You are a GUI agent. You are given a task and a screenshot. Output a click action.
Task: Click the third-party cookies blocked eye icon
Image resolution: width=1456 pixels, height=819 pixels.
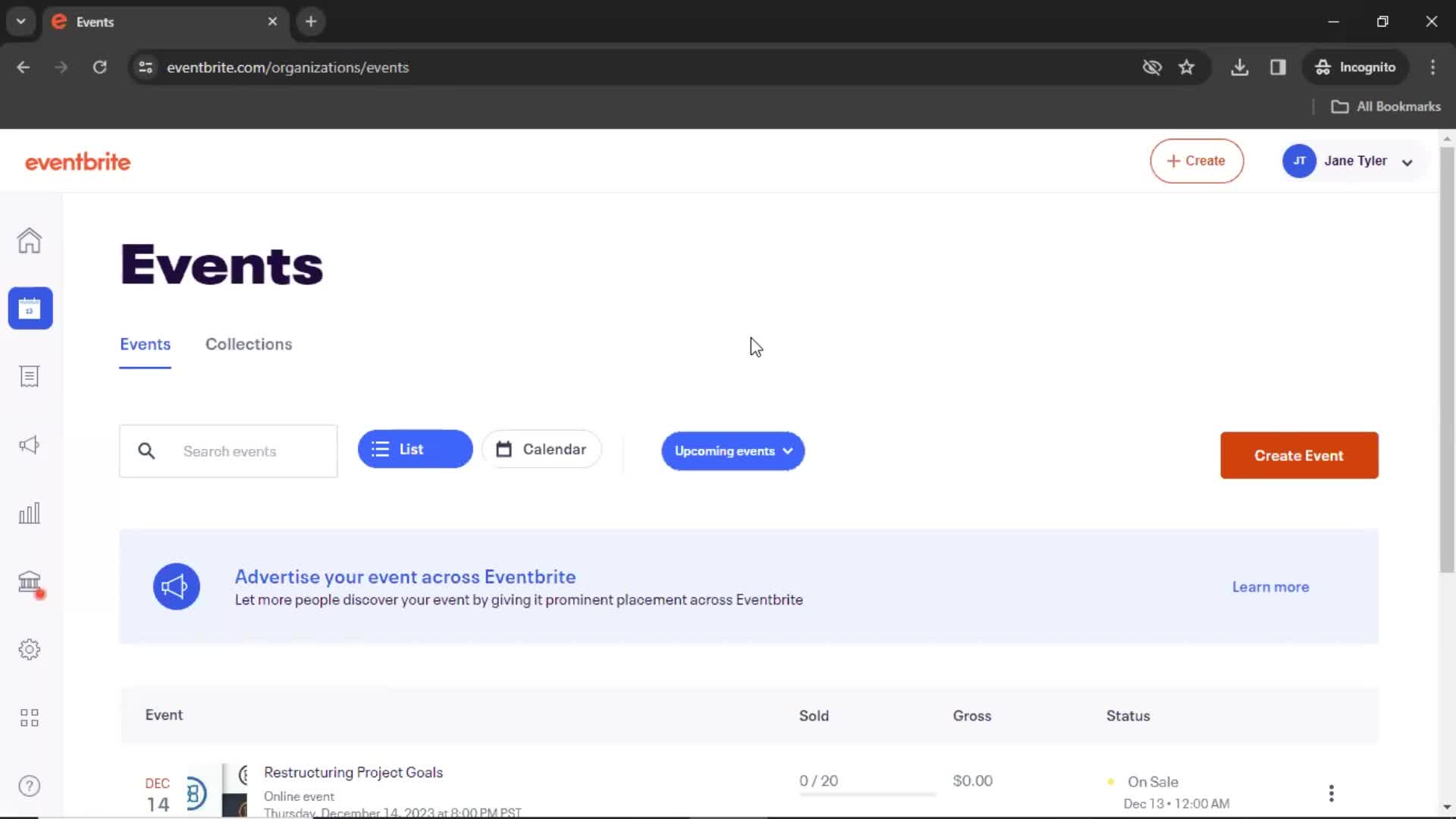coord(1152,67)
